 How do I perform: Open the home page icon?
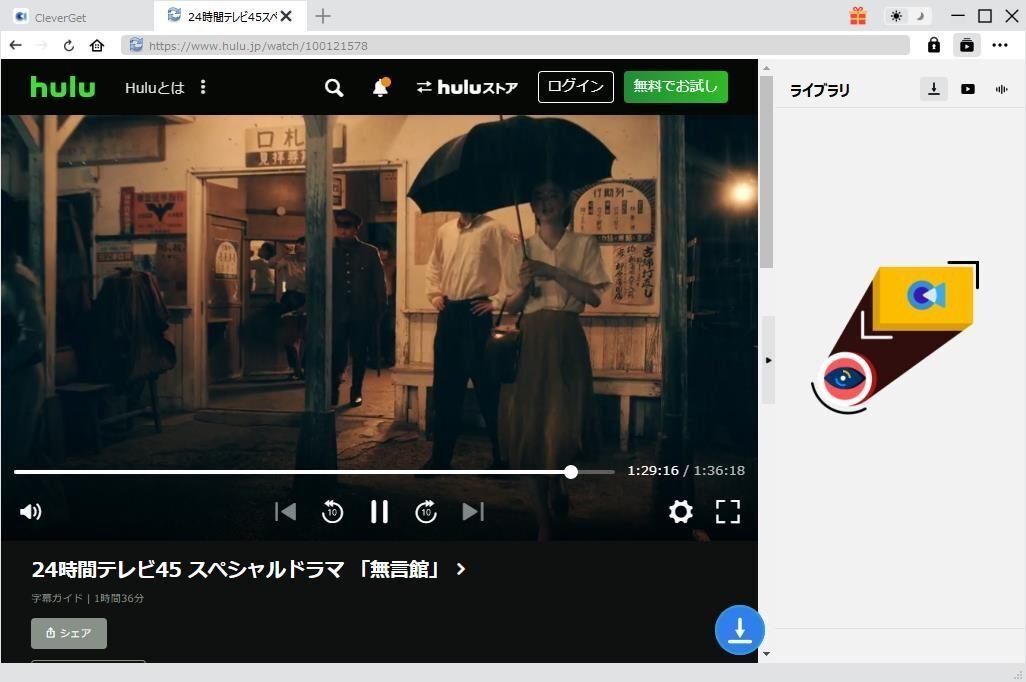(x=97, y=45)
